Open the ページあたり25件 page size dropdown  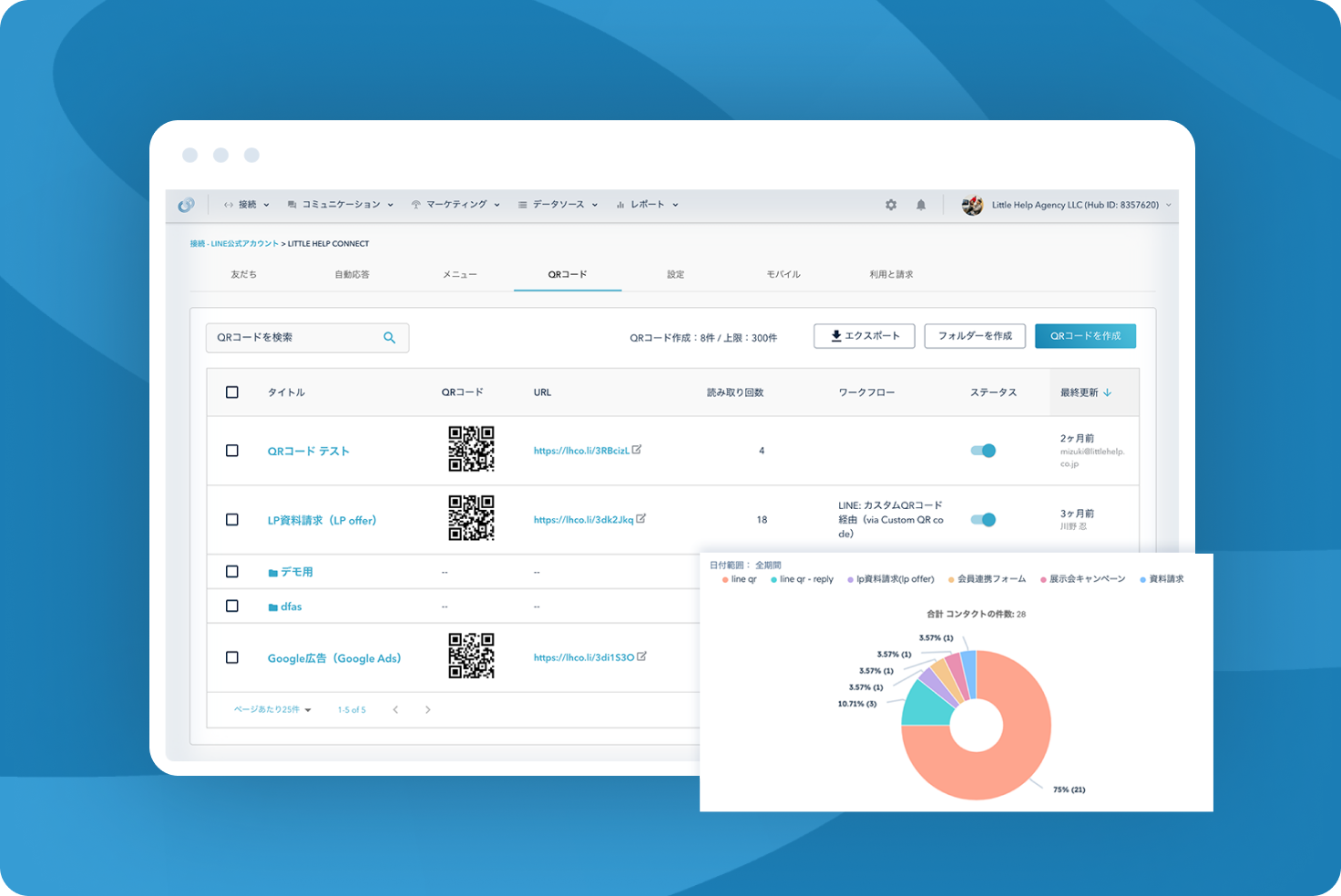pyautogui.click(x=272, y=709)
